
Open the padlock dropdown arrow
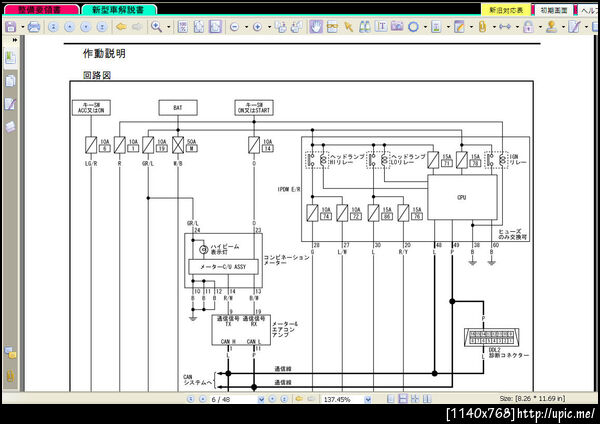540,27
